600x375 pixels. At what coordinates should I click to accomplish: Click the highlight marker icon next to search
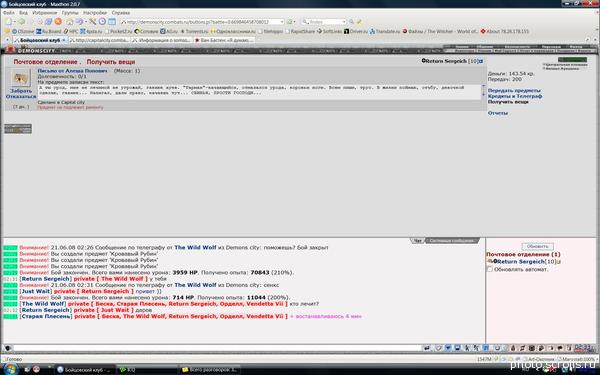(x=359, y=22)
